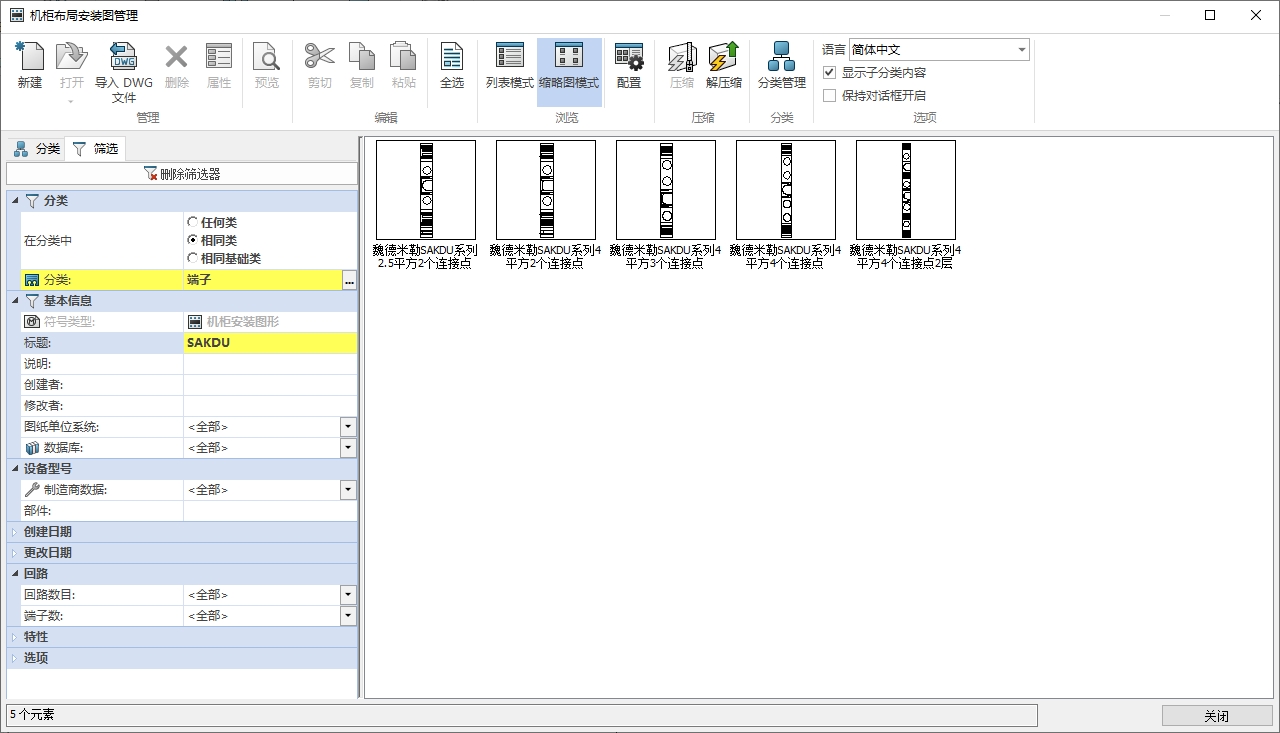The image size is (1280, 733).
Task: Select the SAKDU系列2.5平方2个连接点 thumbnail
Action: point(425,190)
